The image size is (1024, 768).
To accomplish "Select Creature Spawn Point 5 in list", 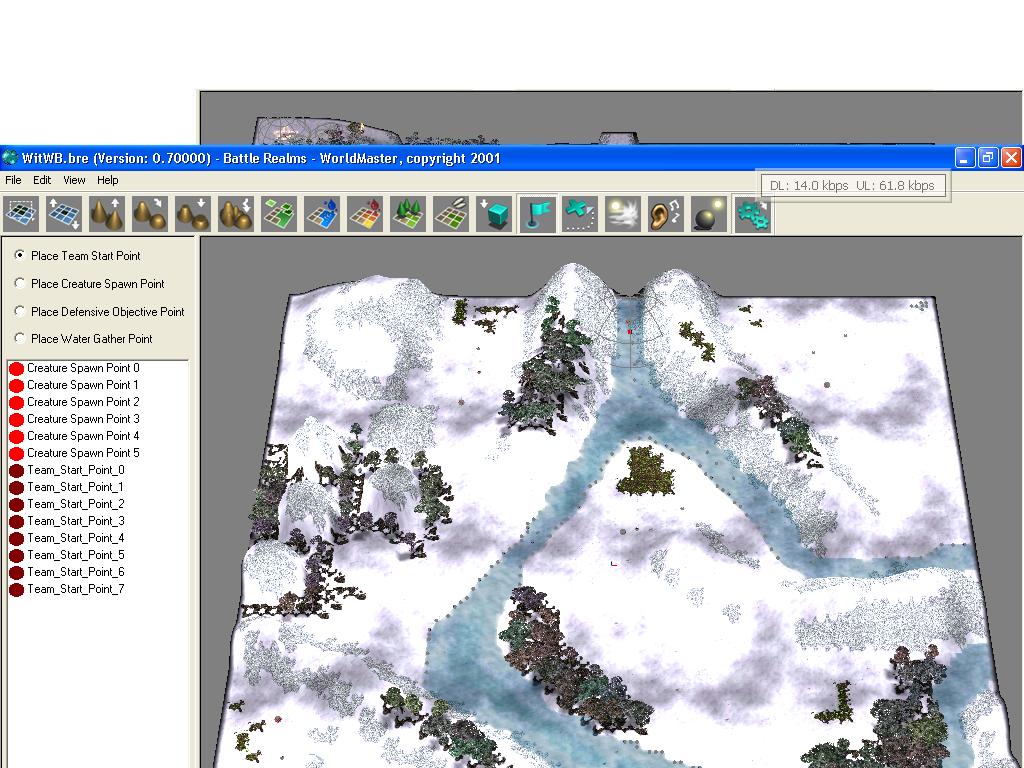I will pos(74,453).
